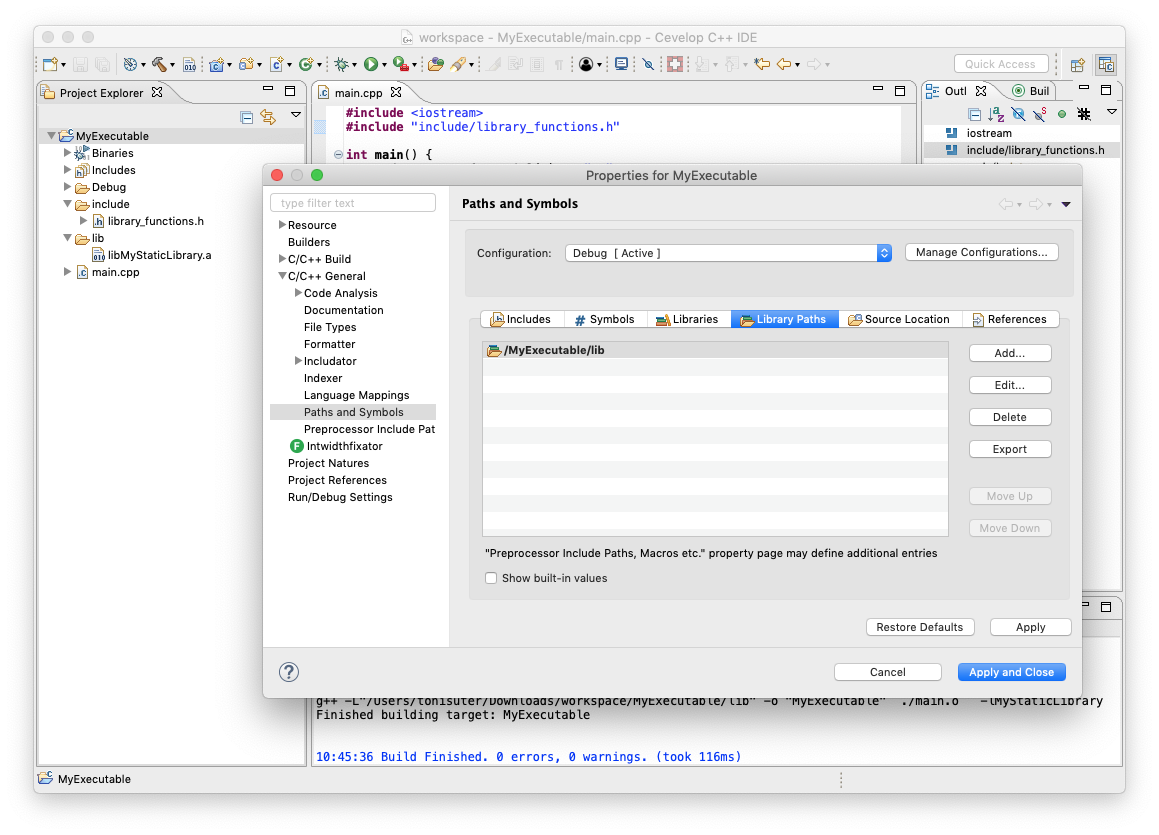1159x835 pixels.
Task: Click the Link with Editor icon in Project Explorer
Action: pos(268,117)
